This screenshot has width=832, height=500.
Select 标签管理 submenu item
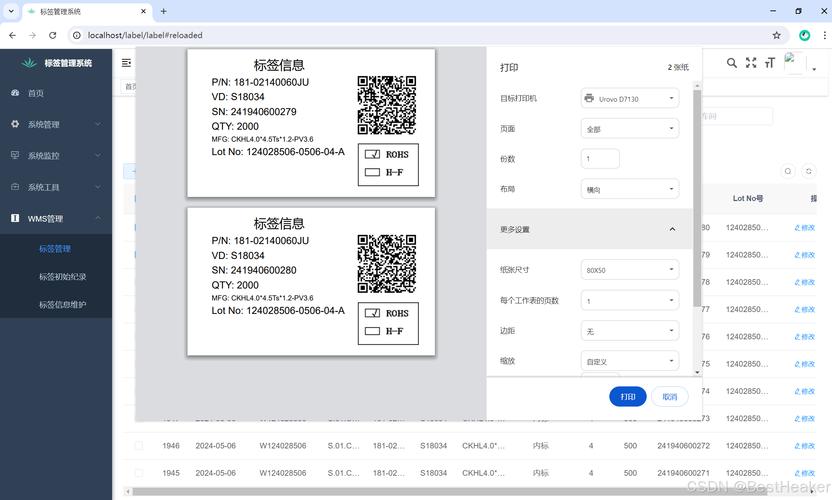click(x=56, y=248)
